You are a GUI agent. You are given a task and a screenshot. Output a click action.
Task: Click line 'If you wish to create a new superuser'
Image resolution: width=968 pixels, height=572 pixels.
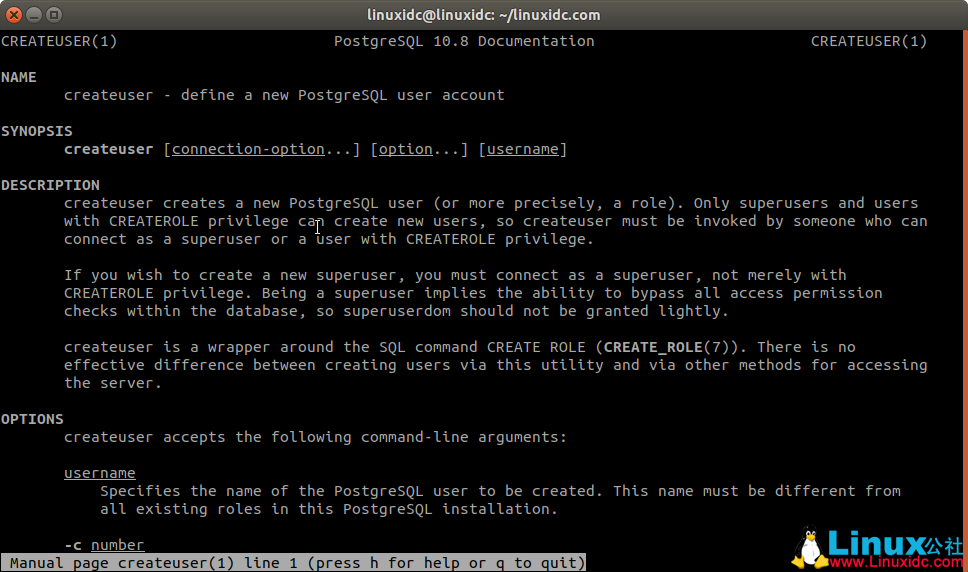pyautogui.click(x=455, y=275)
